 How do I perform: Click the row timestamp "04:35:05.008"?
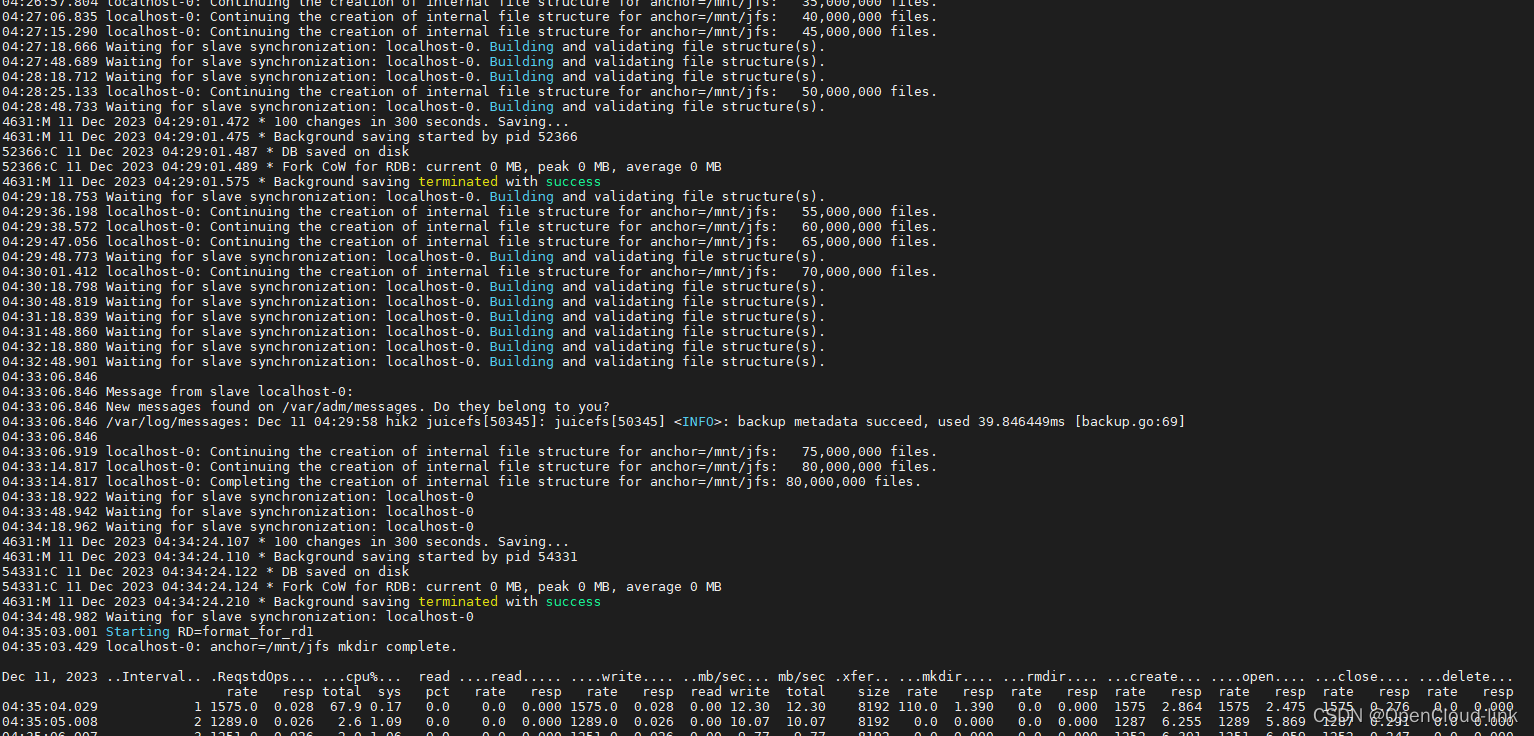[50, 722]
